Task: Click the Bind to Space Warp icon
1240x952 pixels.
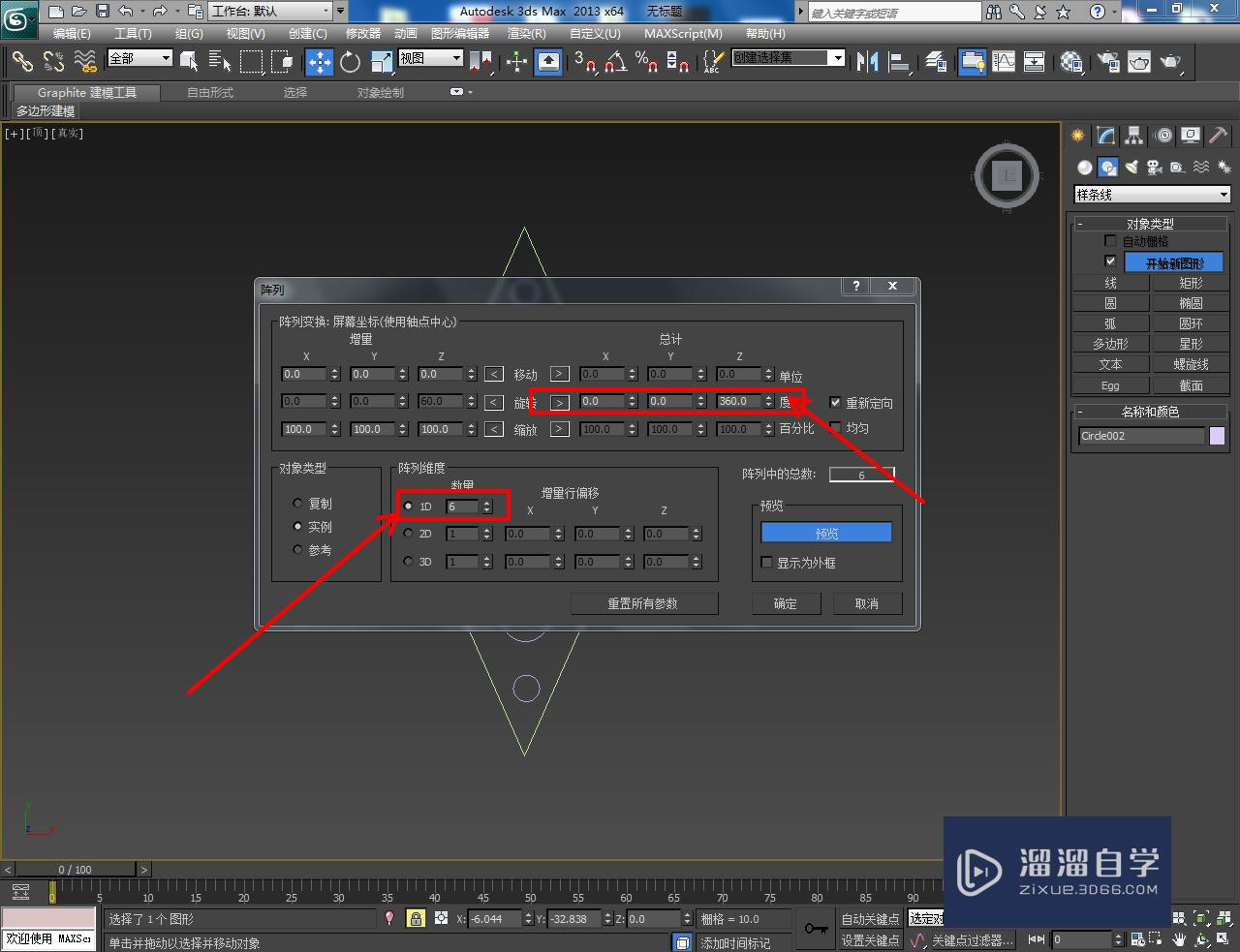Action: pos(85,62)
